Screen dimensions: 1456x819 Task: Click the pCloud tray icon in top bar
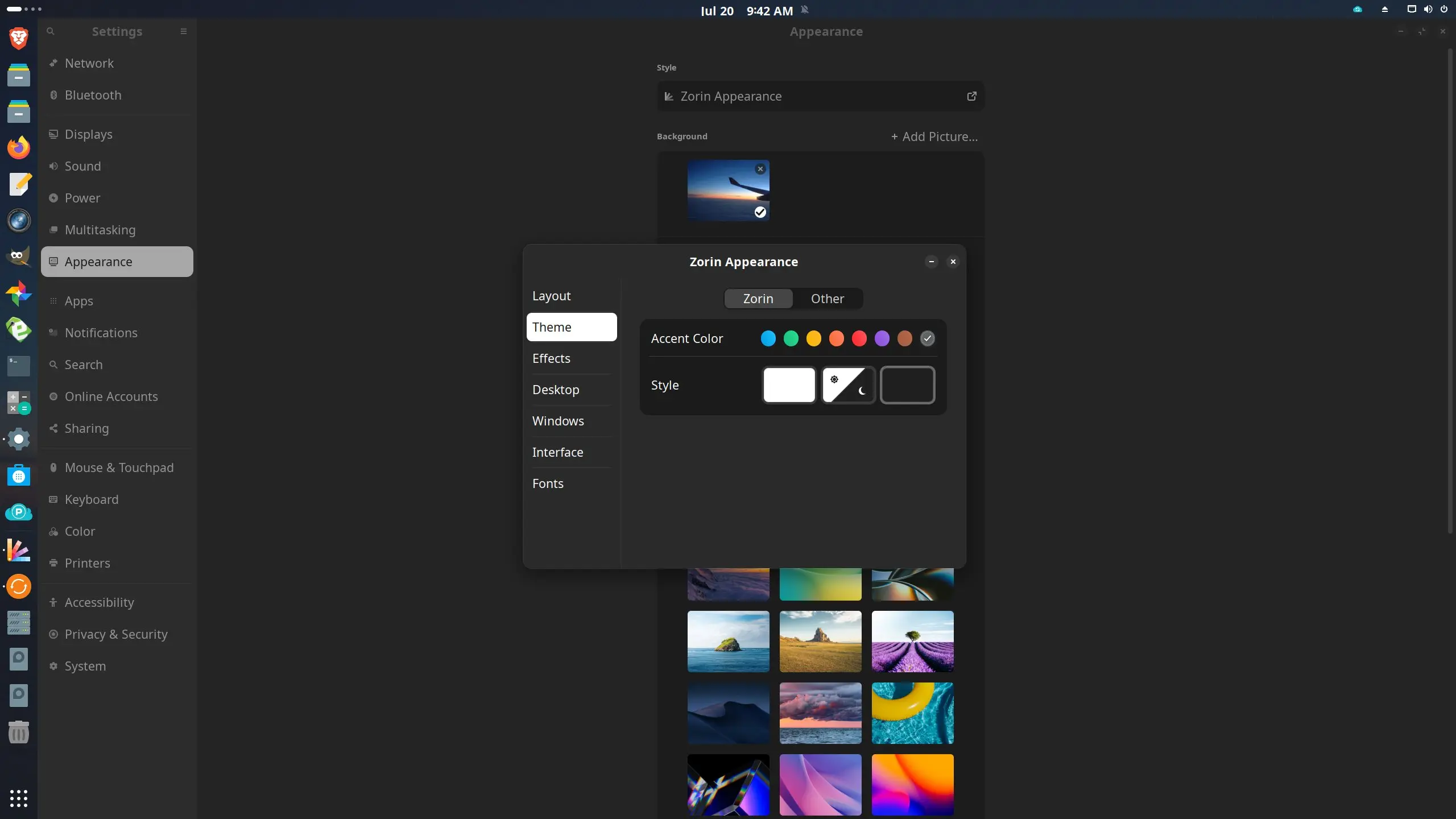(x=1358, y=9)
